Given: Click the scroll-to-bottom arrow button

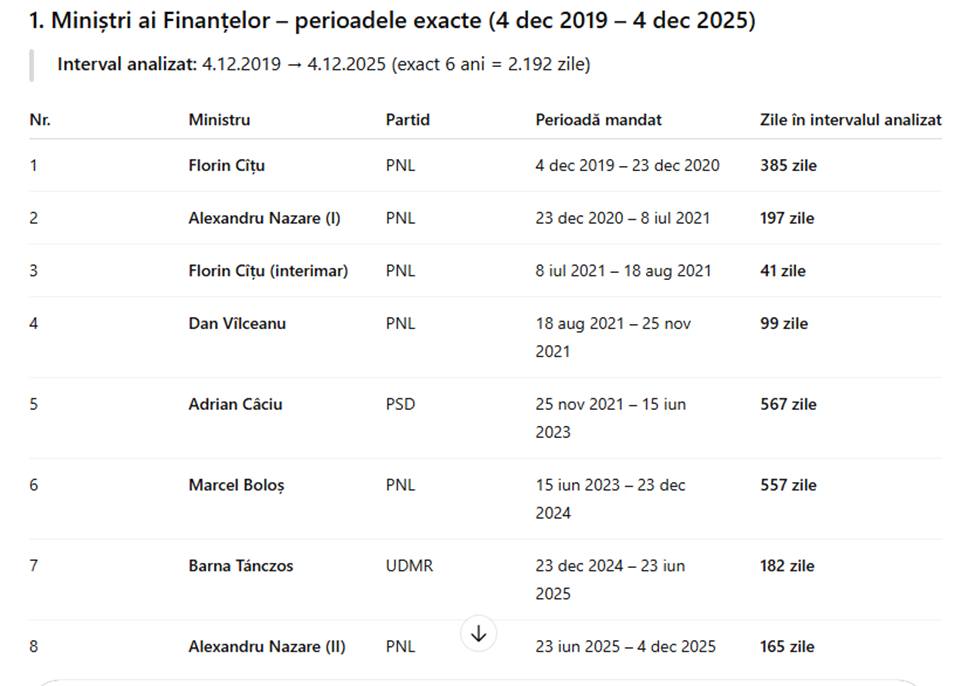Looking at the screenshot, I should coord(479,633).
